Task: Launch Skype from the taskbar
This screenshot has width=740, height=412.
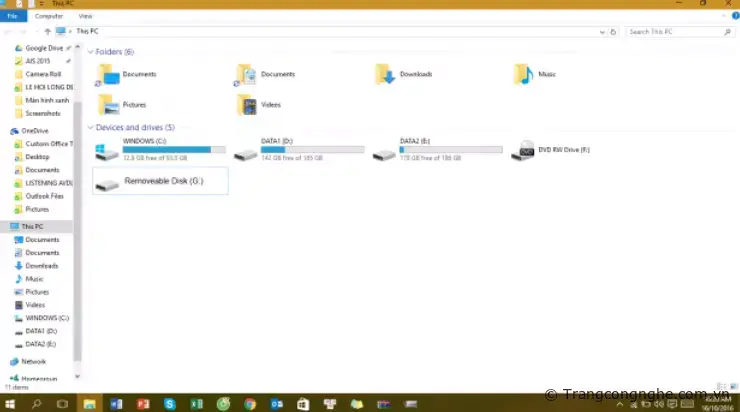Action: (x=170, y=403)
